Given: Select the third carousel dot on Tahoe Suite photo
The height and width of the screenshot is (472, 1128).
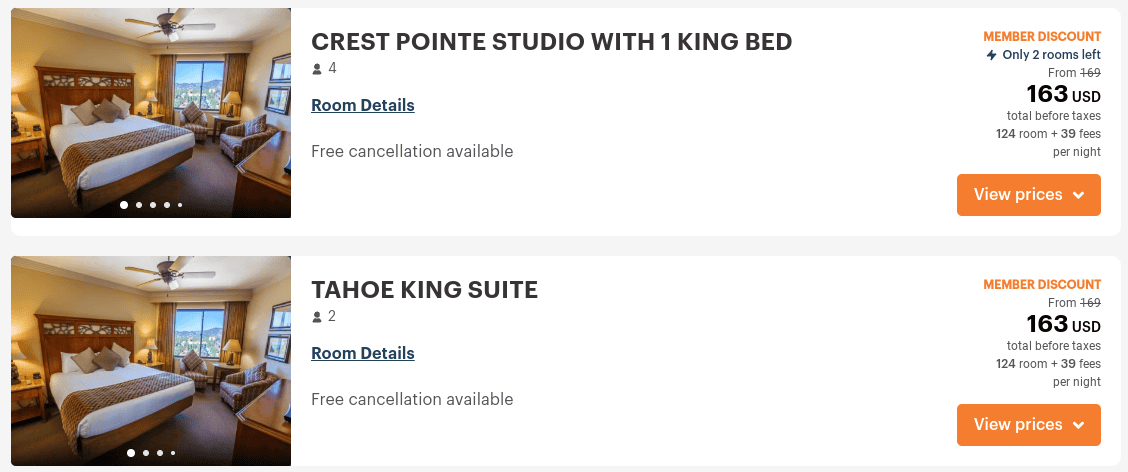Looking at the screenshot, I should 160,453.
